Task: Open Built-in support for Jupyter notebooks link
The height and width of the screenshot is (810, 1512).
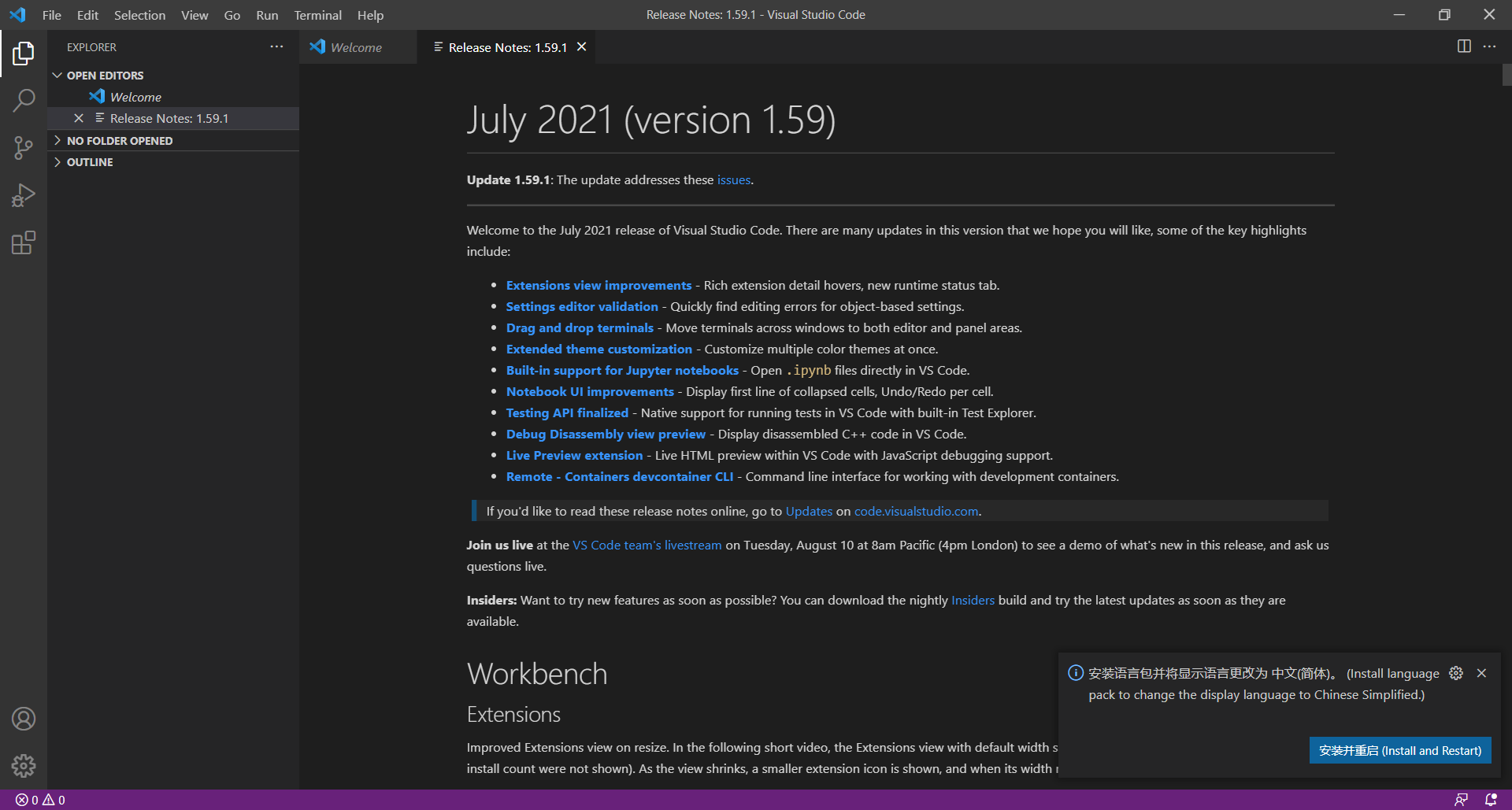Action: pyautogui.click(x=622, y=371)
